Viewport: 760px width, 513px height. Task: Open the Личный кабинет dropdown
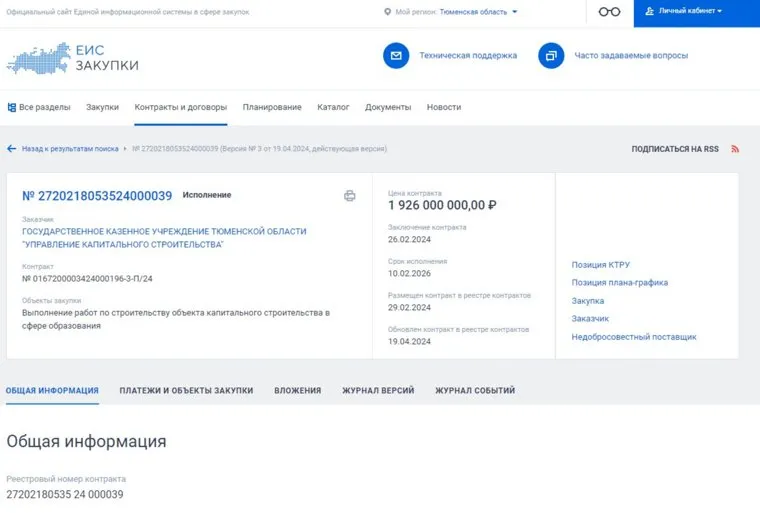click(690, 12)
